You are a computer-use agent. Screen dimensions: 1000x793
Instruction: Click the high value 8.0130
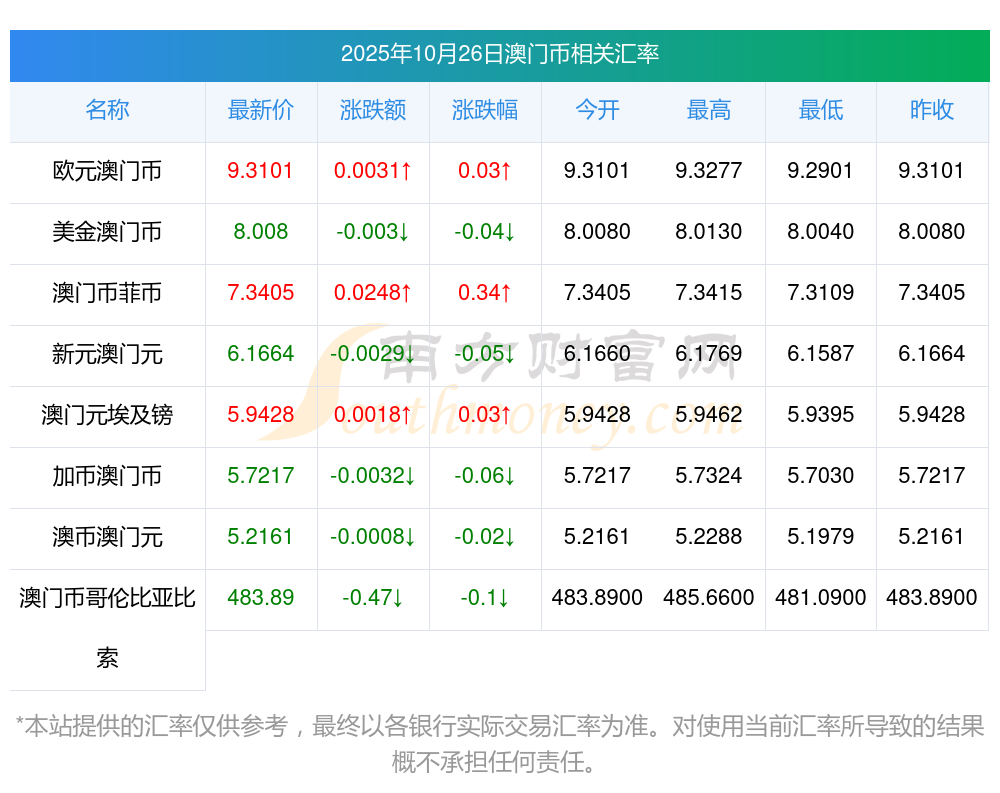click(709, 232)
